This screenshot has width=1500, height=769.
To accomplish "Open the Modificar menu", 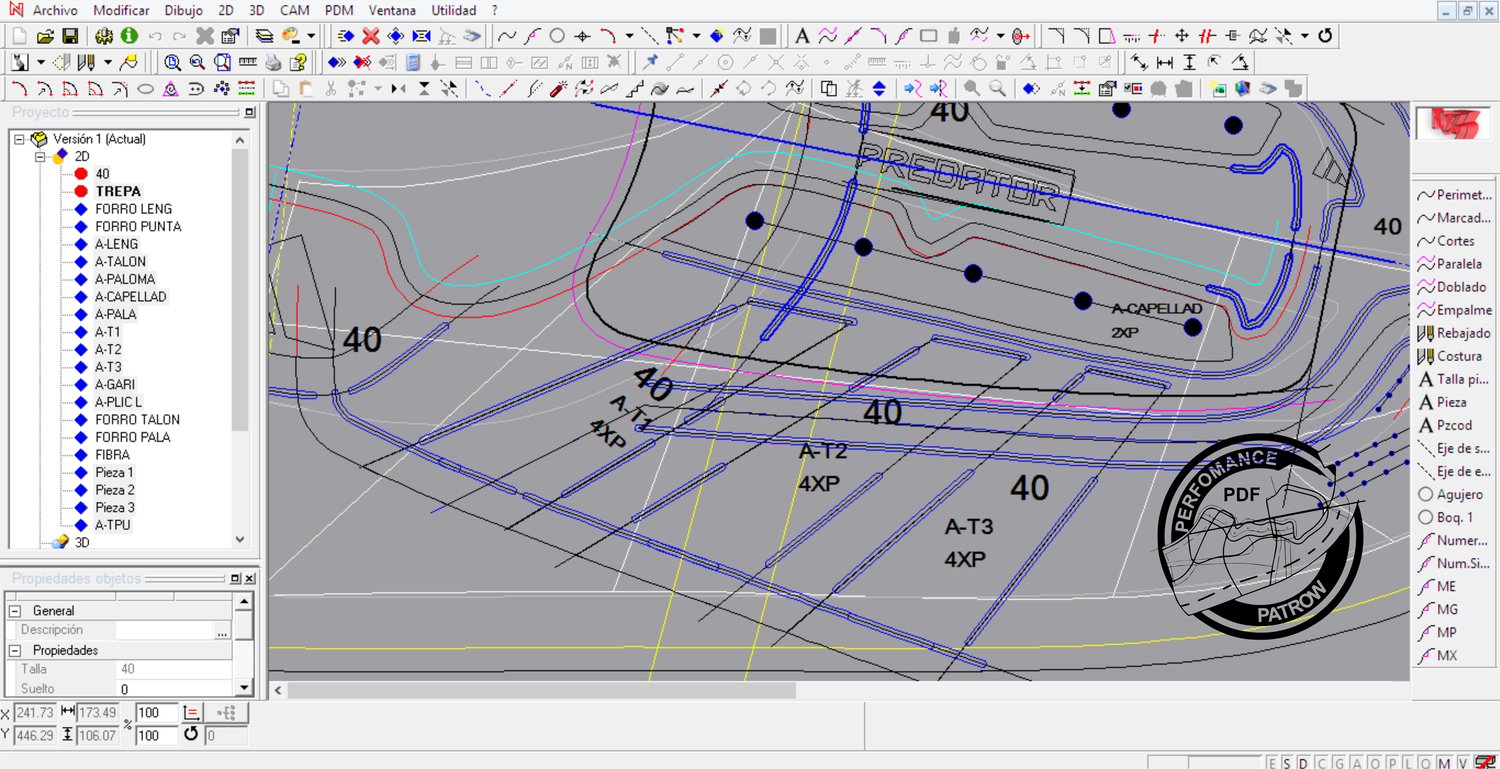I will coord(121,10).
